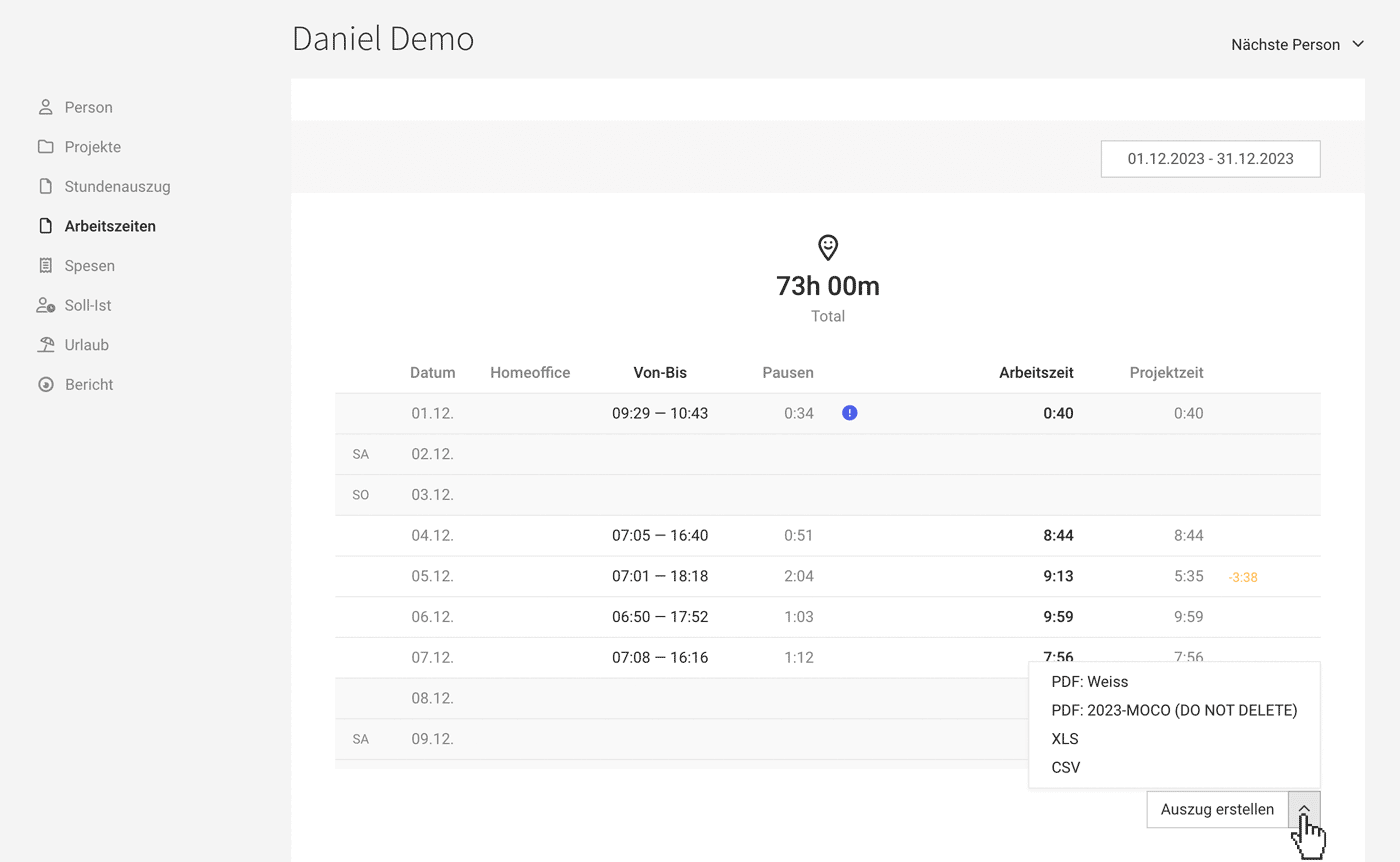Click the Stundenauszug document icon
The width and height of the screenshot is (1400, 862).
(x=45, y=186)
